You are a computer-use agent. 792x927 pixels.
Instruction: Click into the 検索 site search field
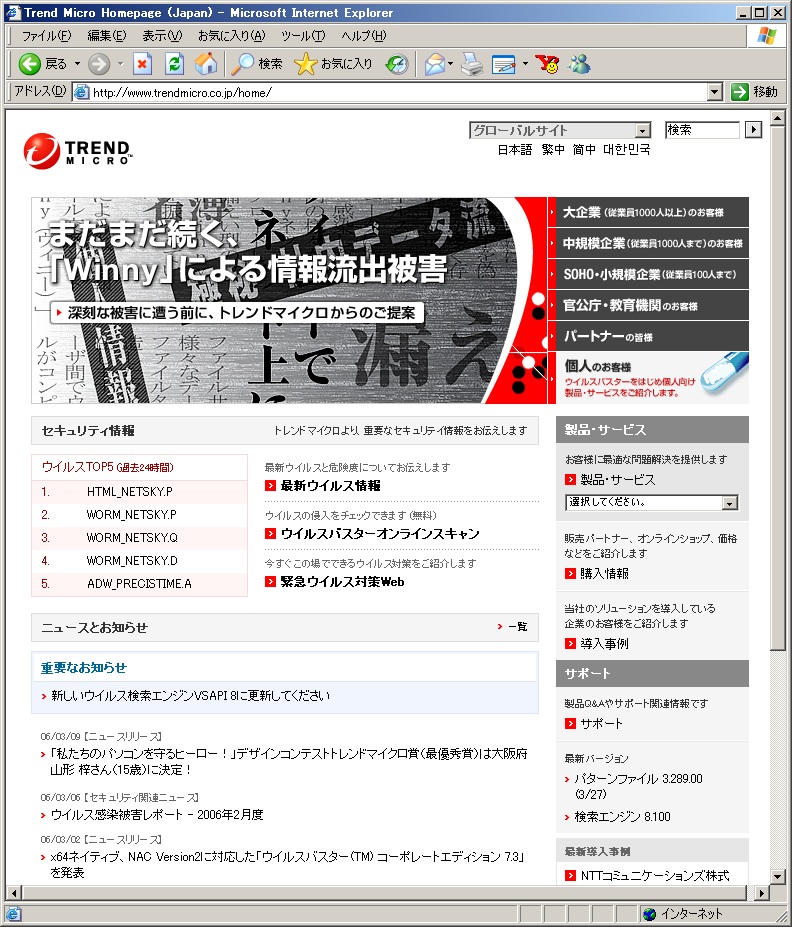[x=702, y=129]
